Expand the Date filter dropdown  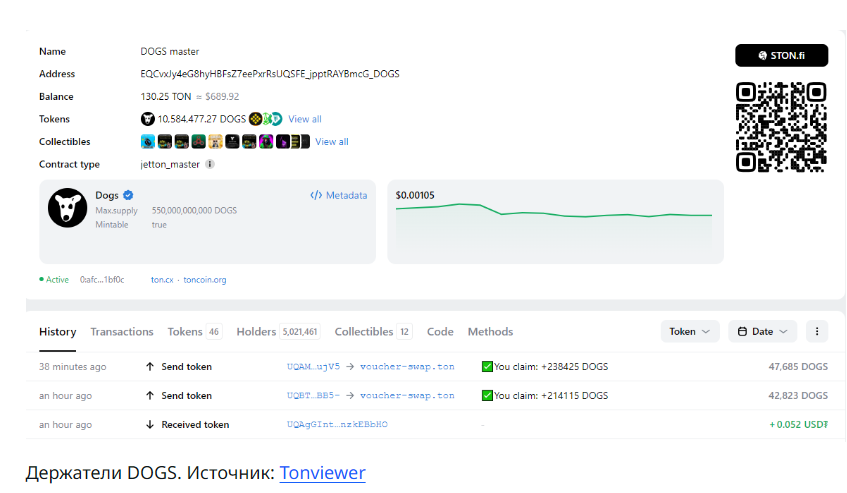(x=762, y=332)
